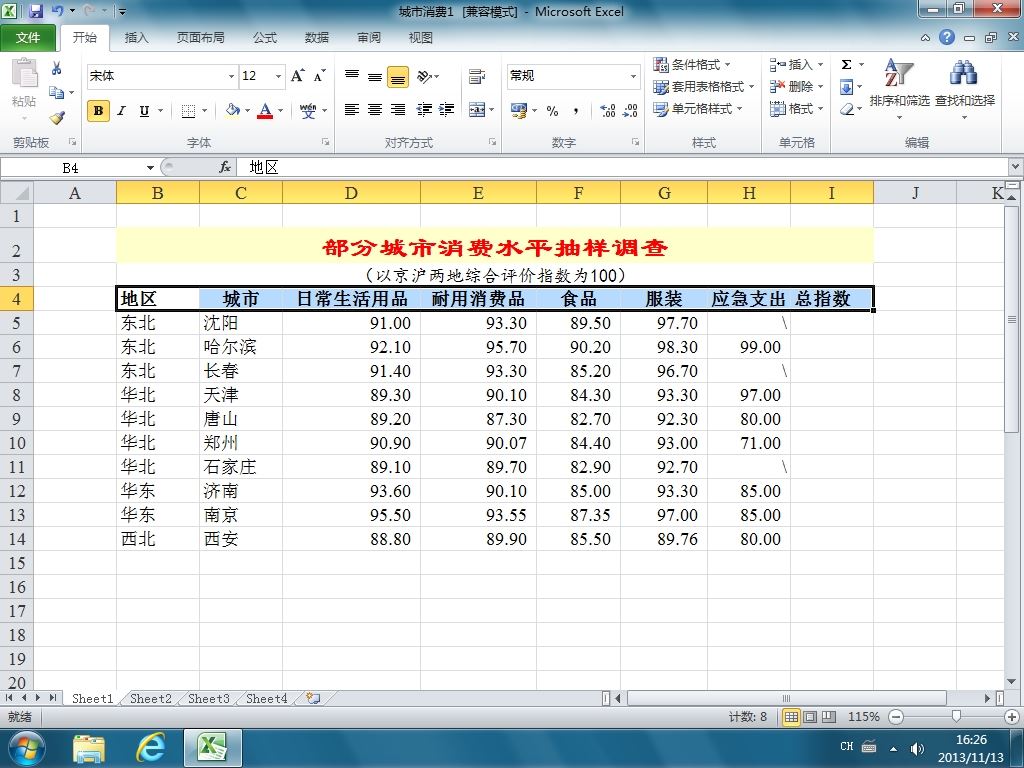
Task: Toggle the highlighted bottom align button
Action: (x=398, y=77)
